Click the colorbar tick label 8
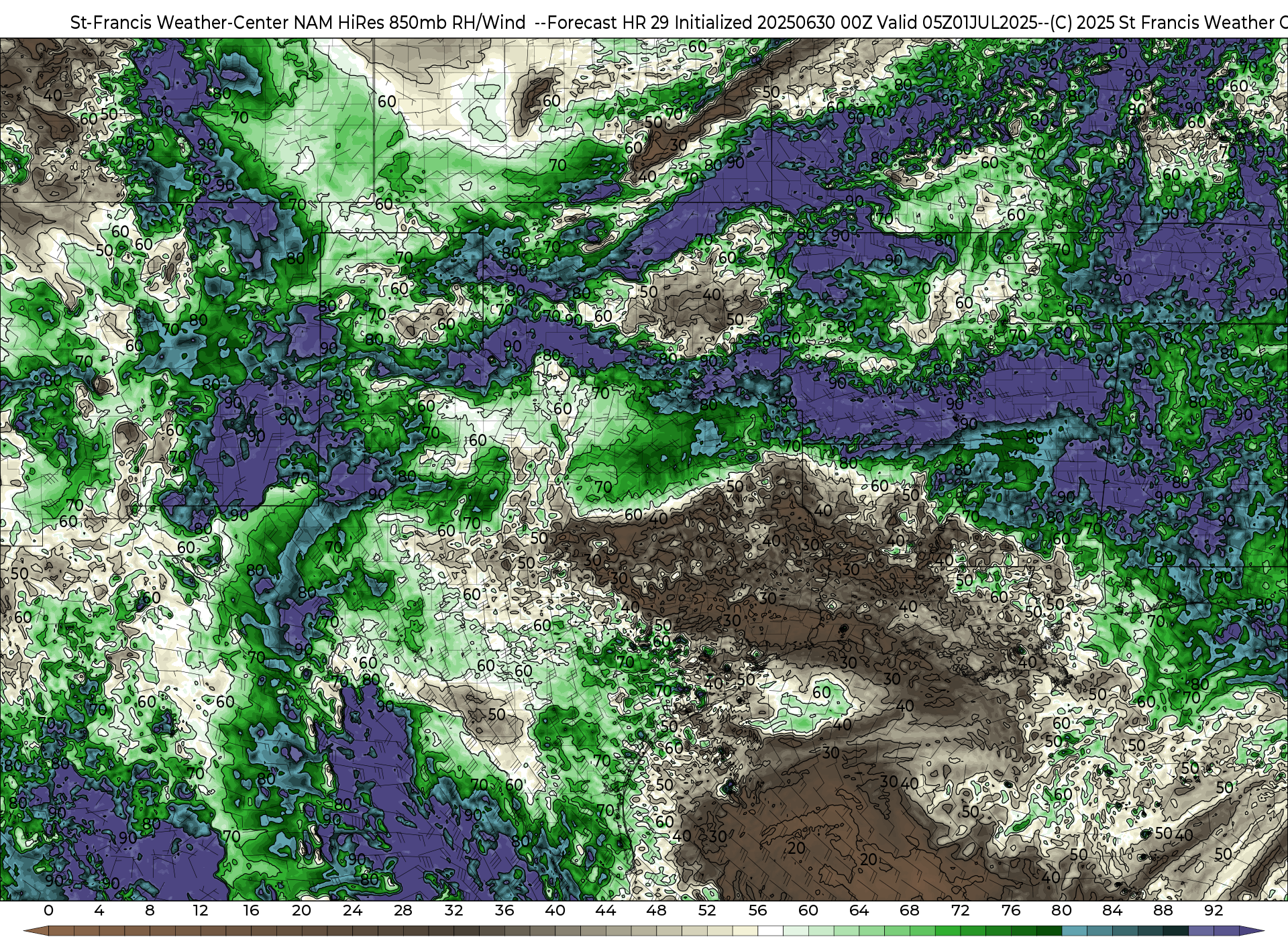Screen dimensions: 1288x939 150,910
